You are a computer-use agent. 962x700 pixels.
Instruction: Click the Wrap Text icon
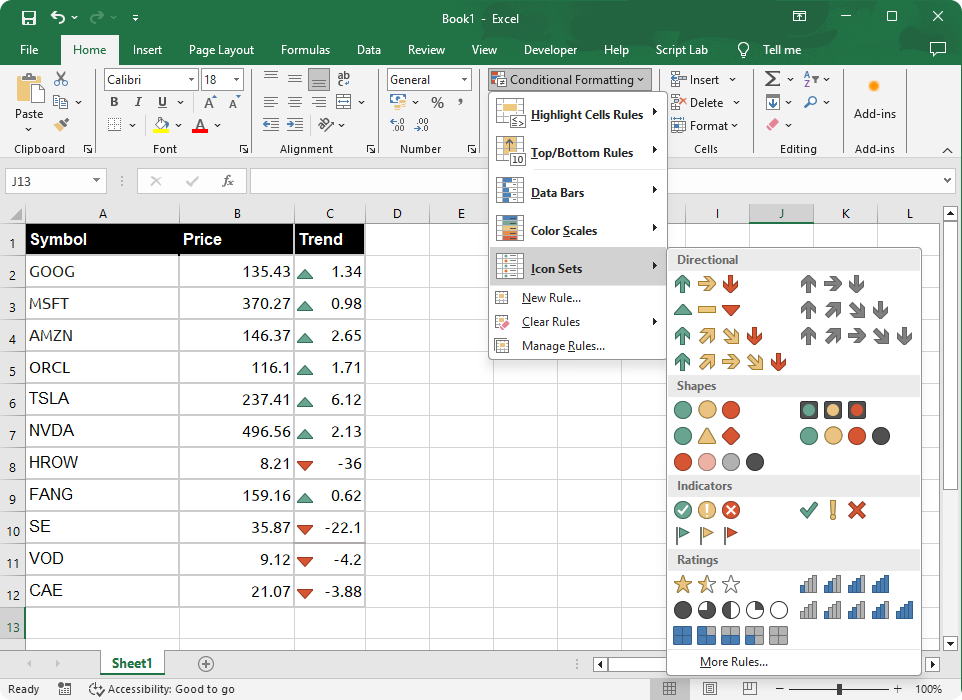(344, 79)
